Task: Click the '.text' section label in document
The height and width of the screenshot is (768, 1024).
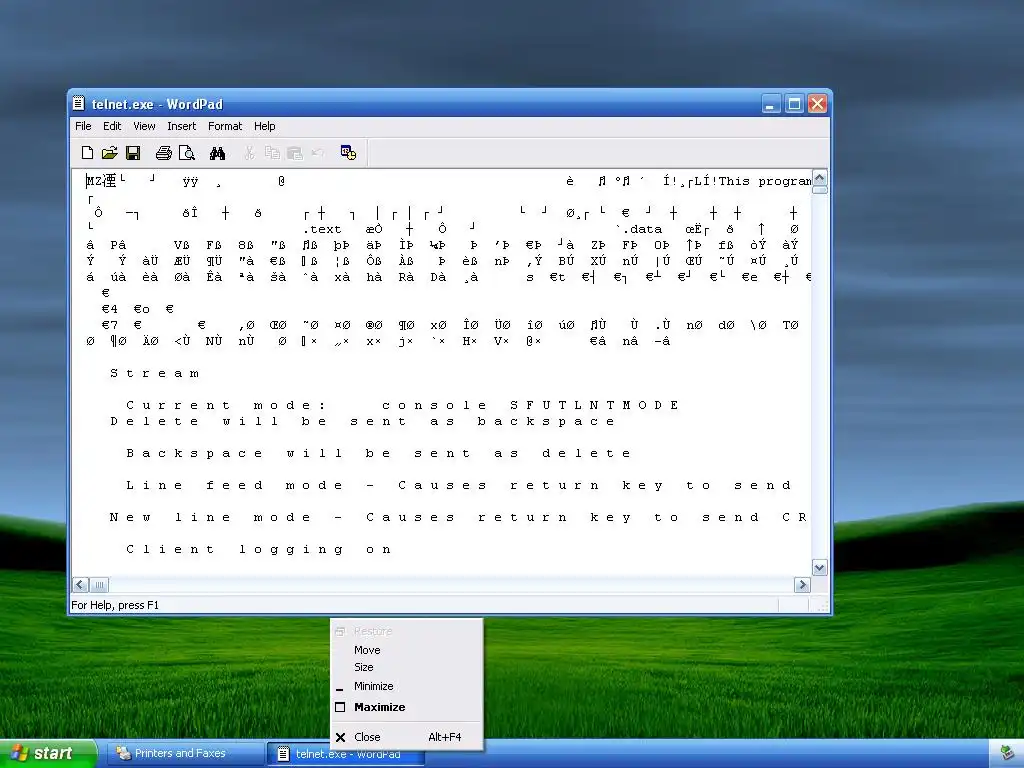Action: [x=322, y=229]
